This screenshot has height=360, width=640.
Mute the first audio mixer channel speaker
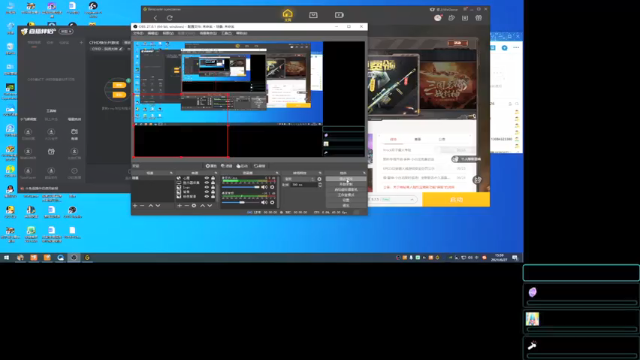click(264, 187)
